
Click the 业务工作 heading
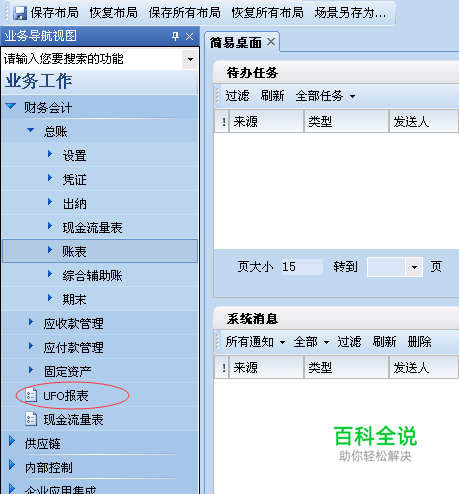pyautogui.click(x=38, y=81)
